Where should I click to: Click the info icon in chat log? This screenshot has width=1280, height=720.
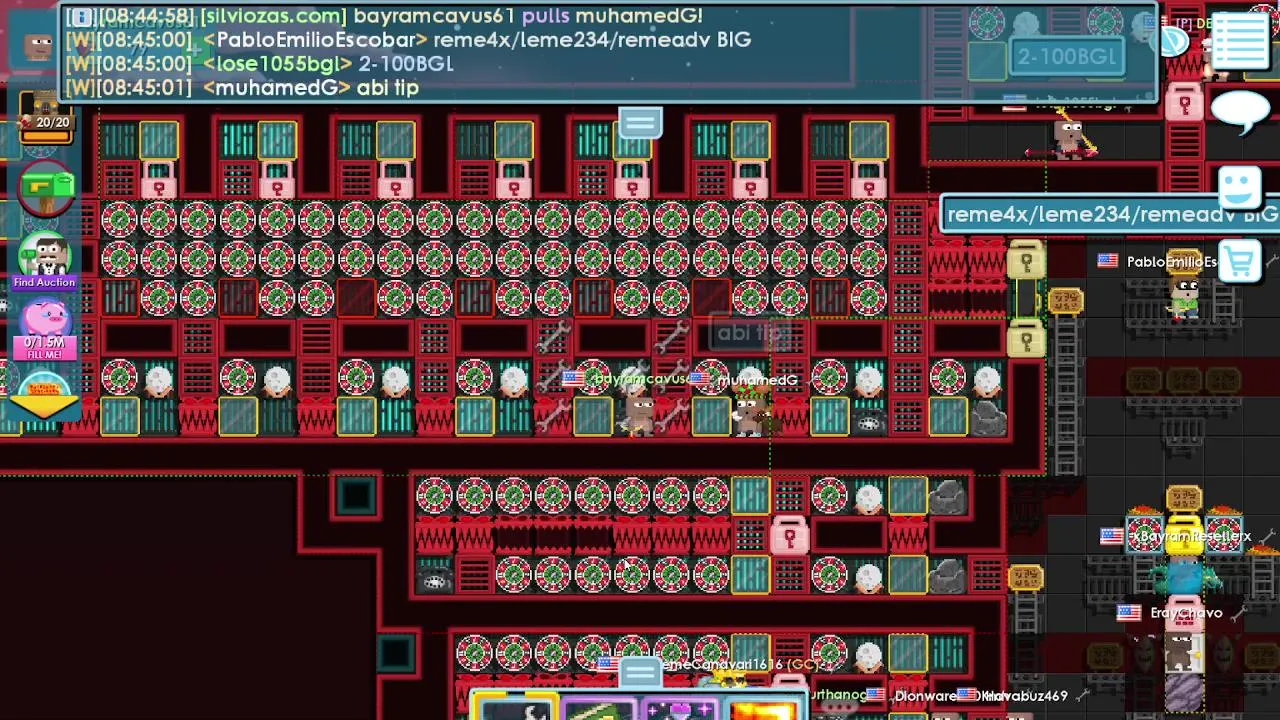tap(82, 17)
